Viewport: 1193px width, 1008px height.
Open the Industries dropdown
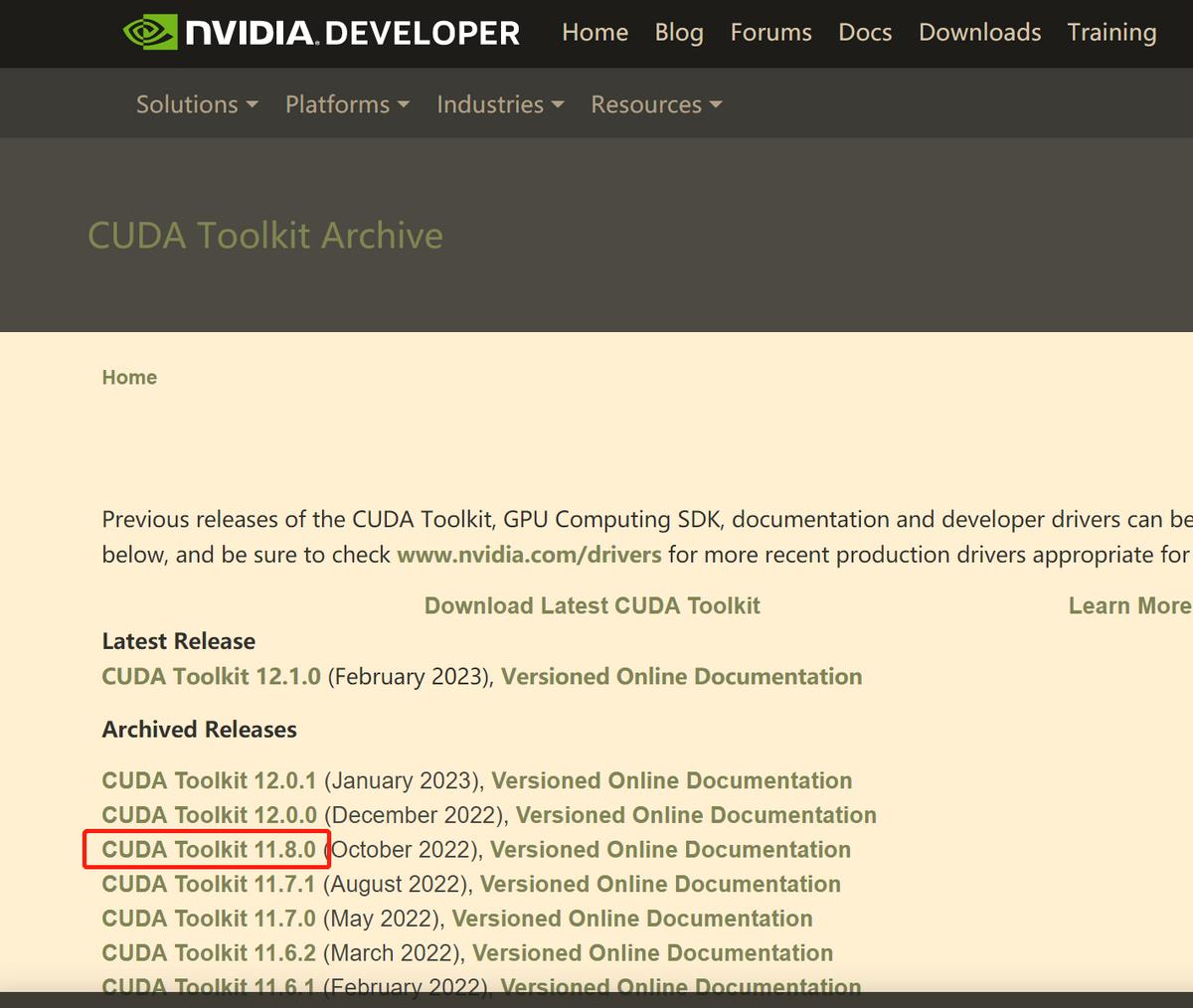tap(500, 104)
